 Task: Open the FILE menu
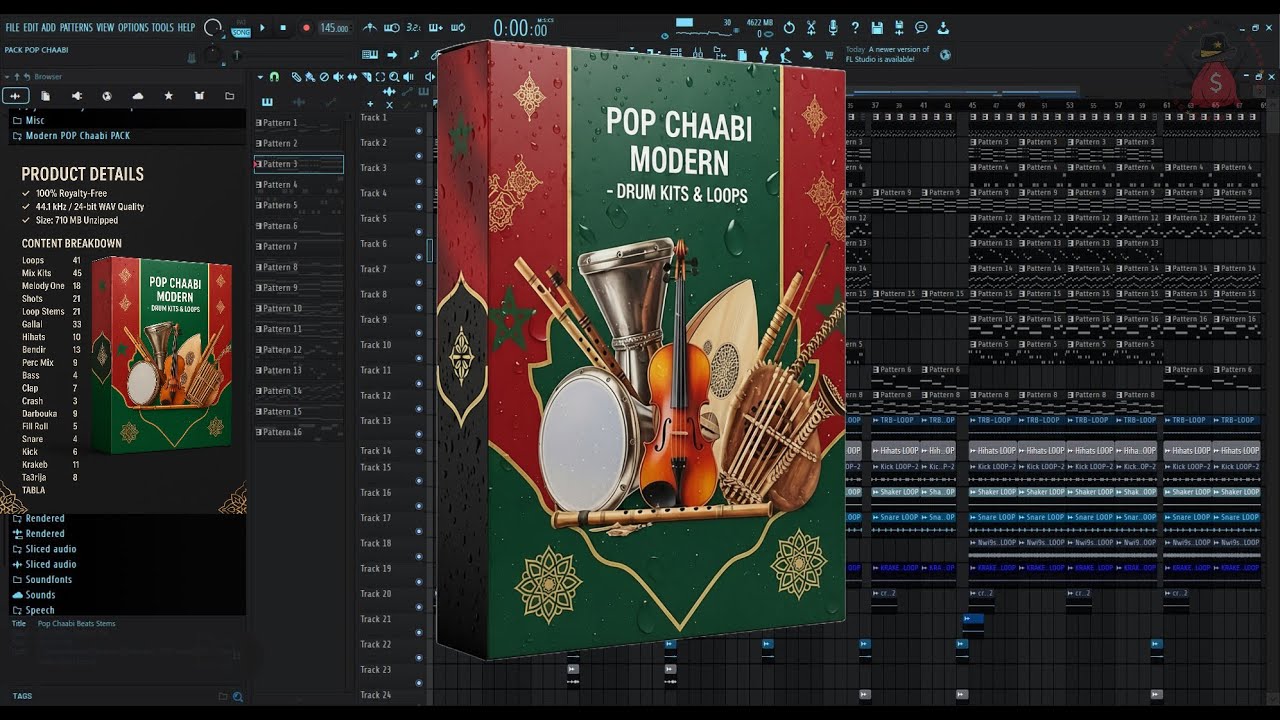12,28
